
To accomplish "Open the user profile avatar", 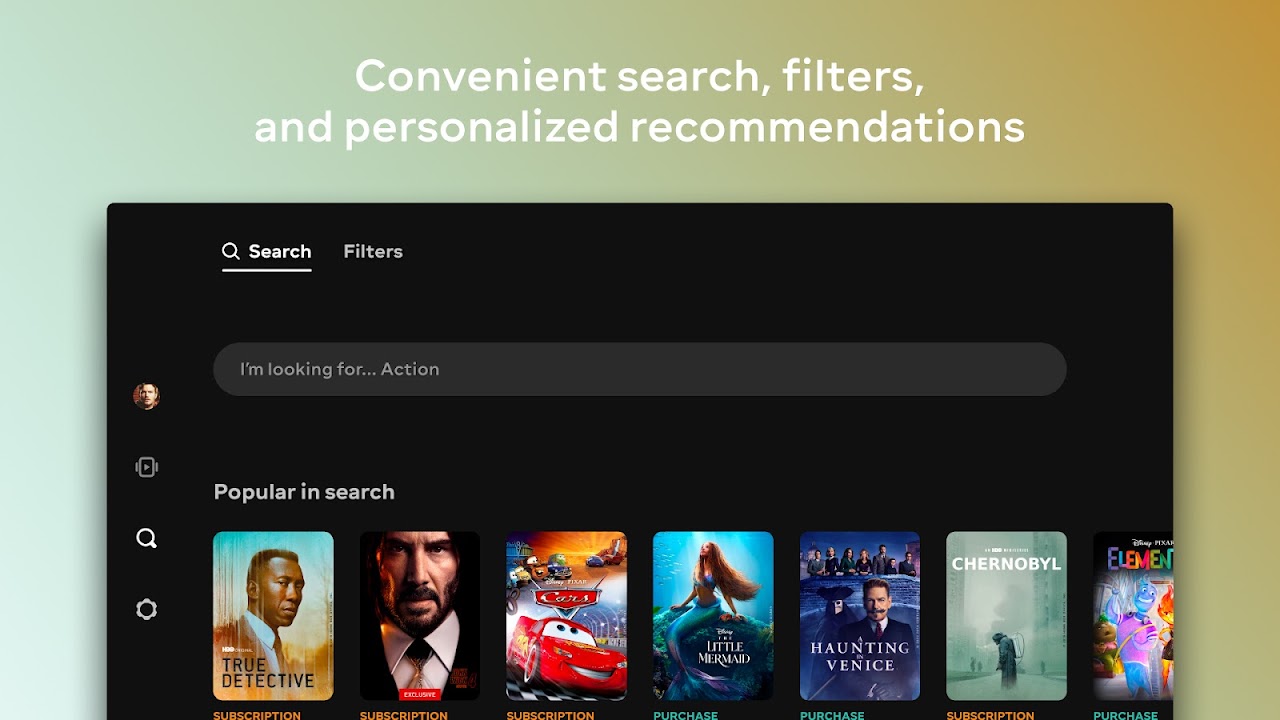I will coord(146,396).
